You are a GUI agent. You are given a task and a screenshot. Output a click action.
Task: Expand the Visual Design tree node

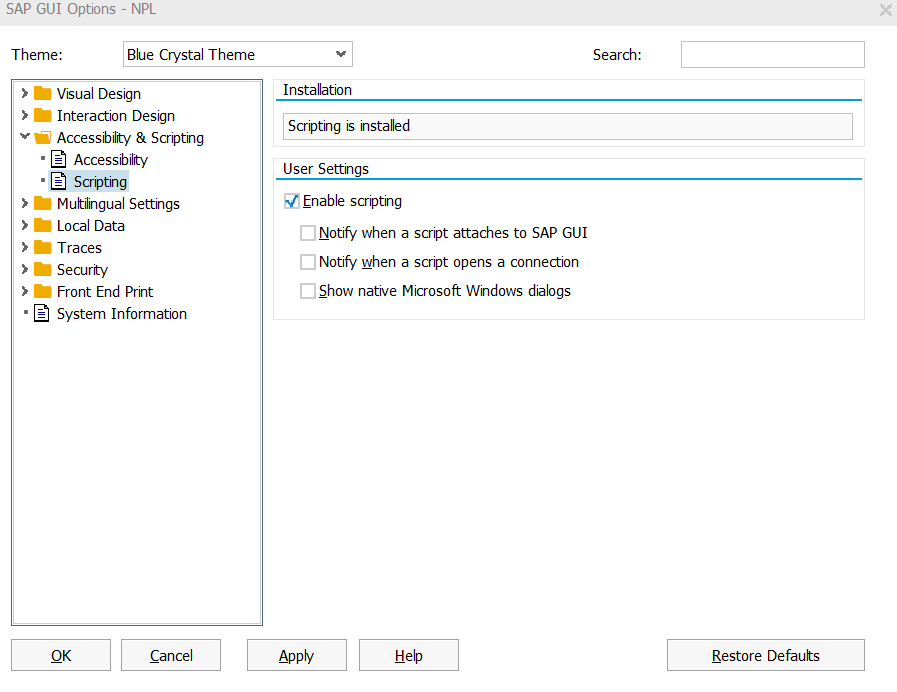pos(25,93)
